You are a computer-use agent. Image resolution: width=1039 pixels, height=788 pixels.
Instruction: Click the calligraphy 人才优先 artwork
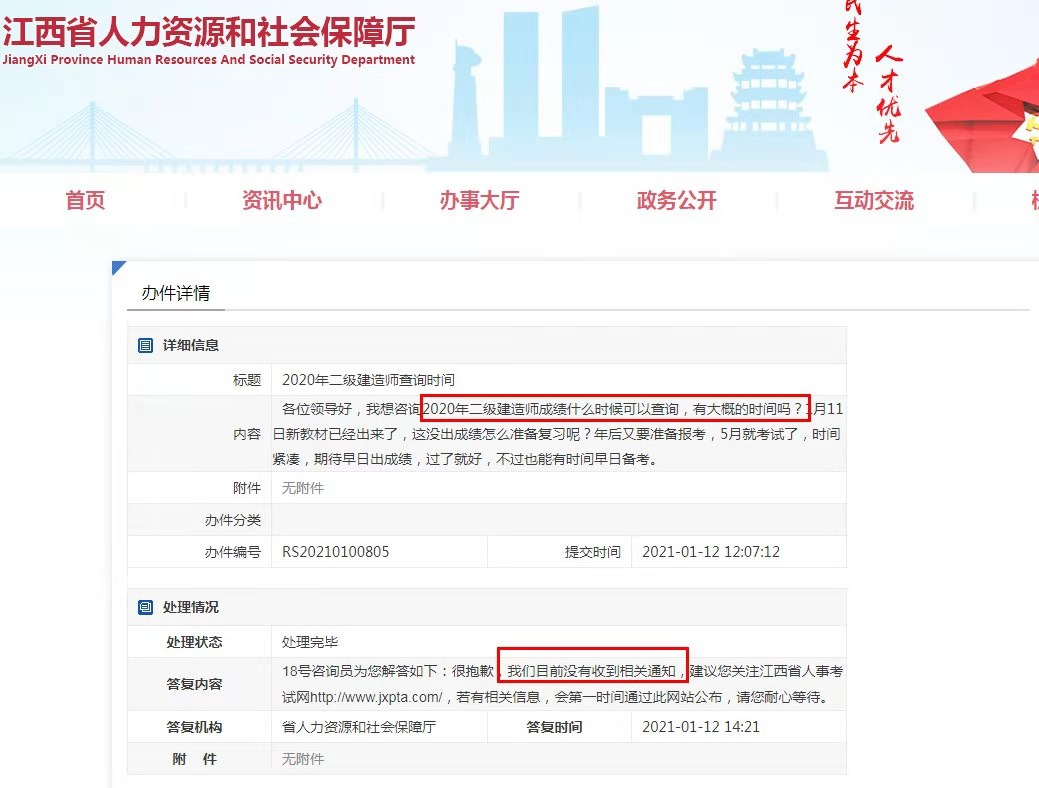[888, 95]
